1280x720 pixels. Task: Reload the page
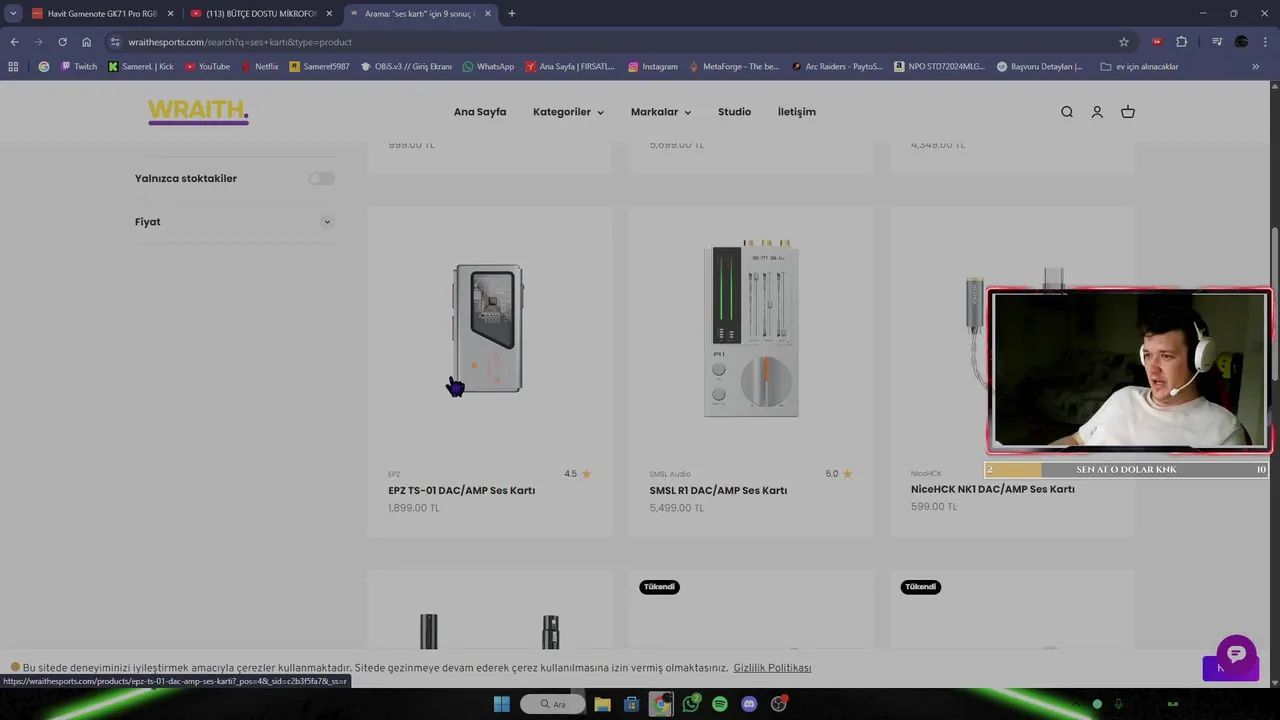(x=62, y=42)
